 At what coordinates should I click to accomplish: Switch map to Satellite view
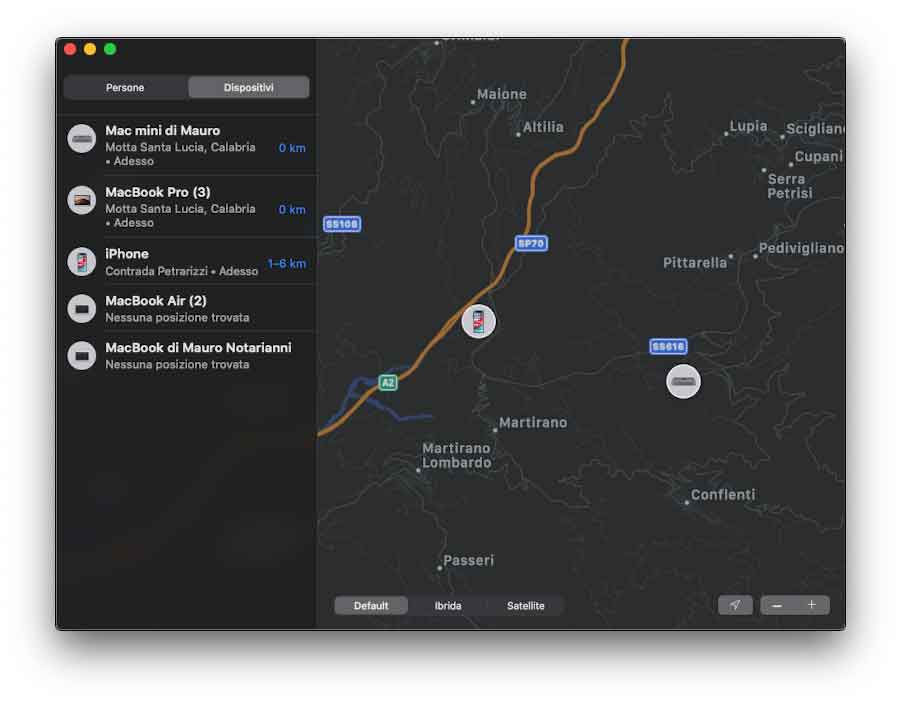click(x=525, y=606)
